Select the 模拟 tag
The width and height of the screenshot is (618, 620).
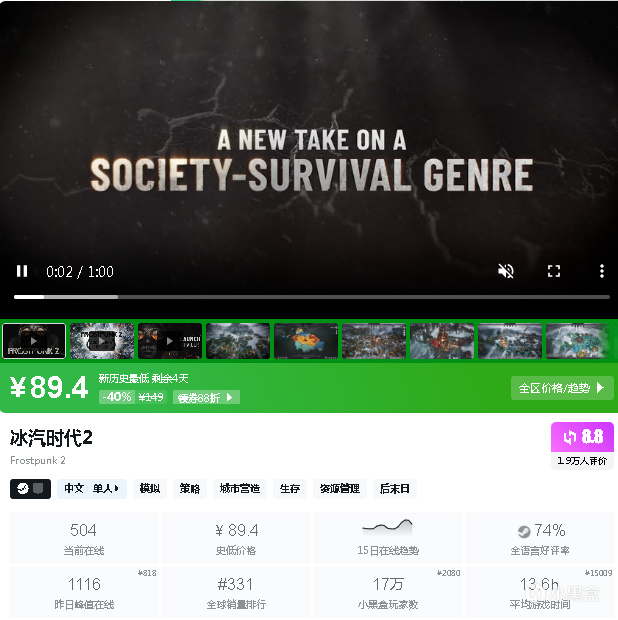click(150, 489)
